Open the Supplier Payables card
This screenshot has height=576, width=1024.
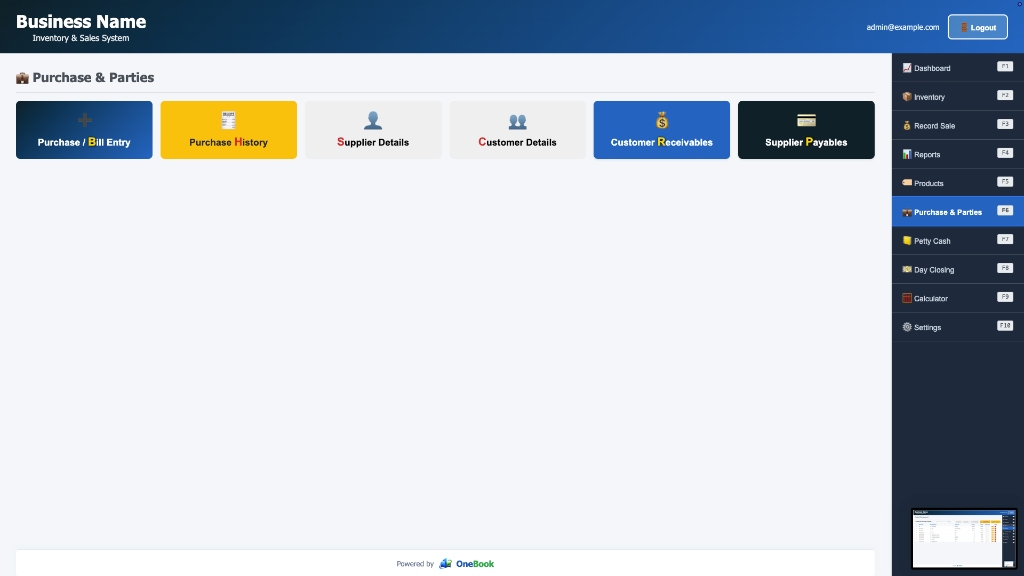coord(806,130)
